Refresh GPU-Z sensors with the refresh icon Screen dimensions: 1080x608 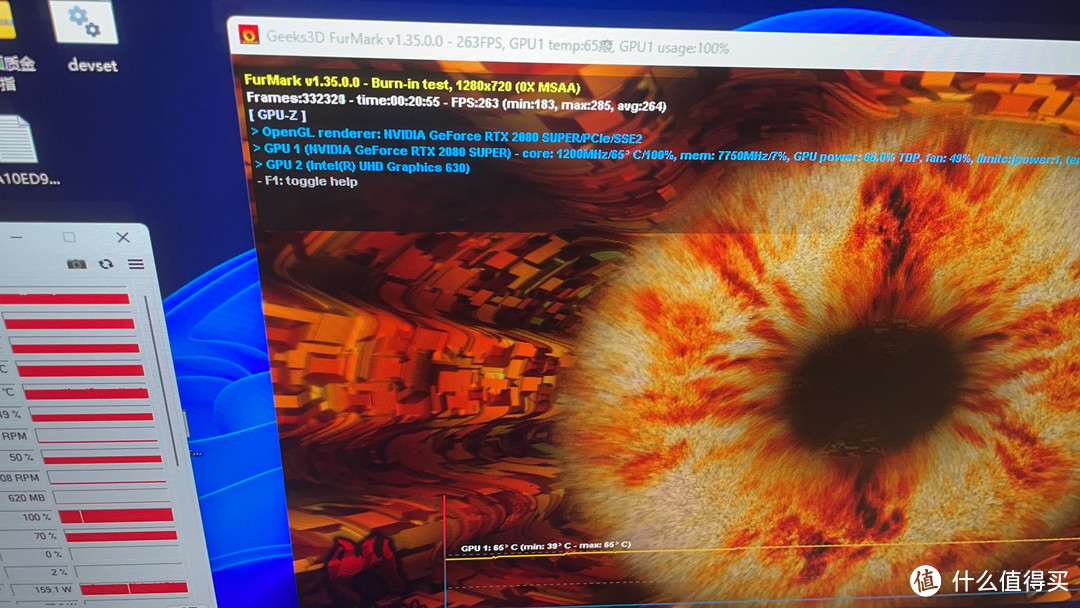click(x=106, y=264)
